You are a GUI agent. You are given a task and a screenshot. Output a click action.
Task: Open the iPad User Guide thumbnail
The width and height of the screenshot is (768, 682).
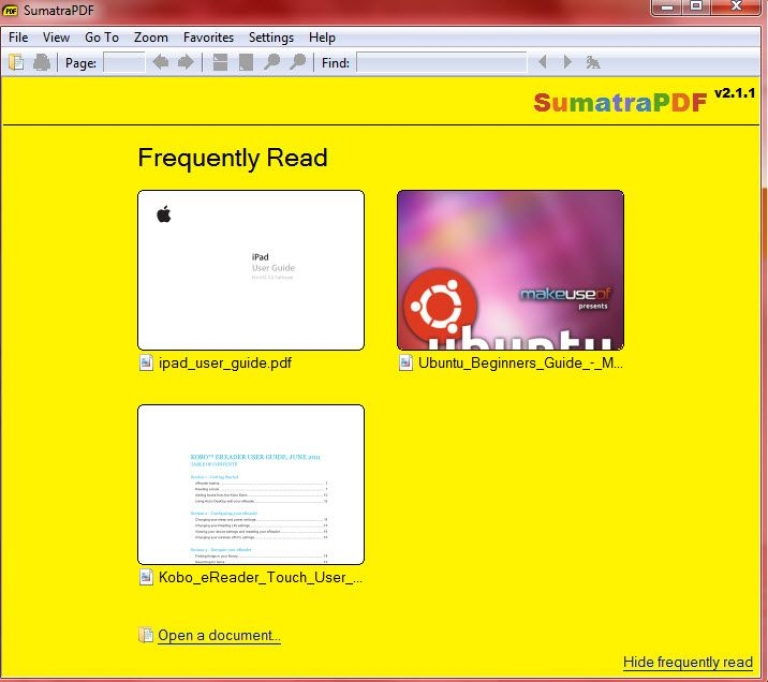(x=251, y=270)
